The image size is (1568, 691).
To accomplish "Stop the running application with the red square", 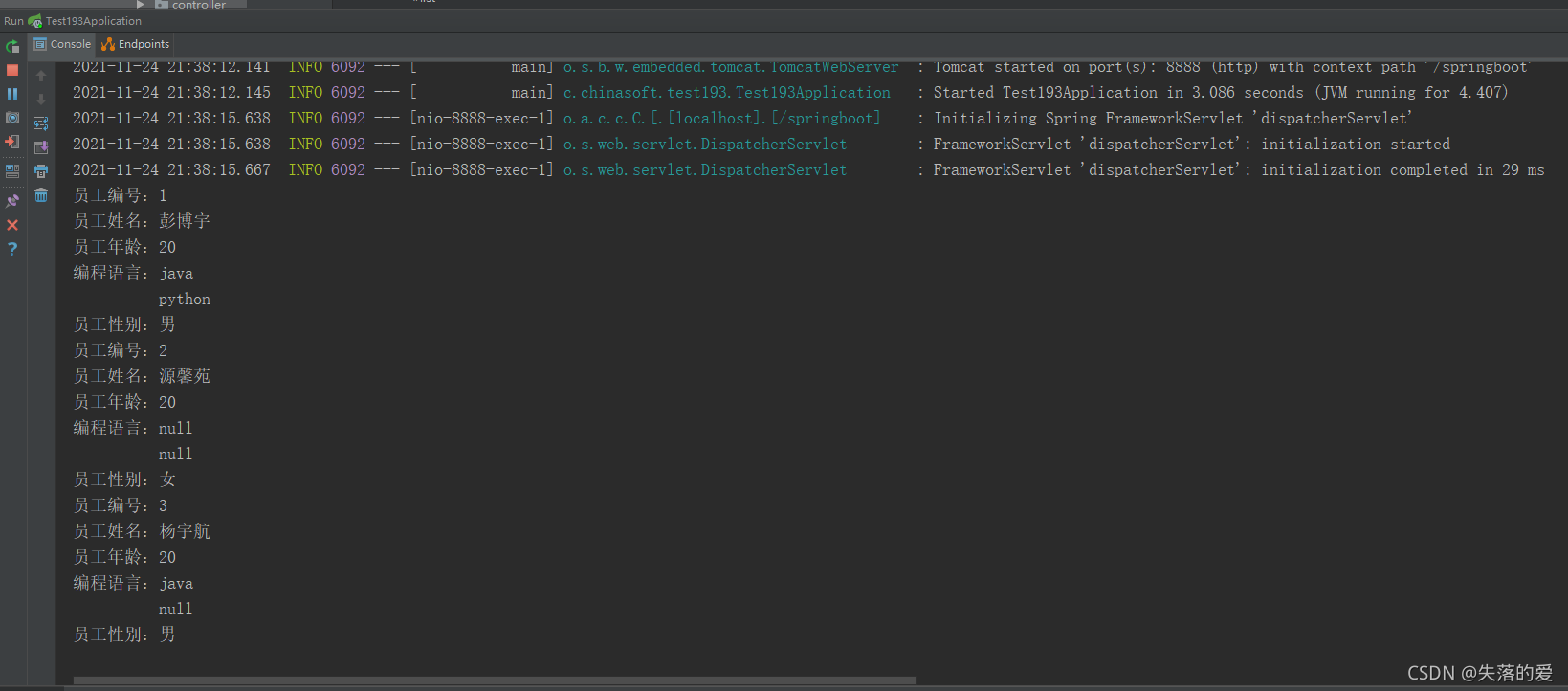I will pos(12,70).
